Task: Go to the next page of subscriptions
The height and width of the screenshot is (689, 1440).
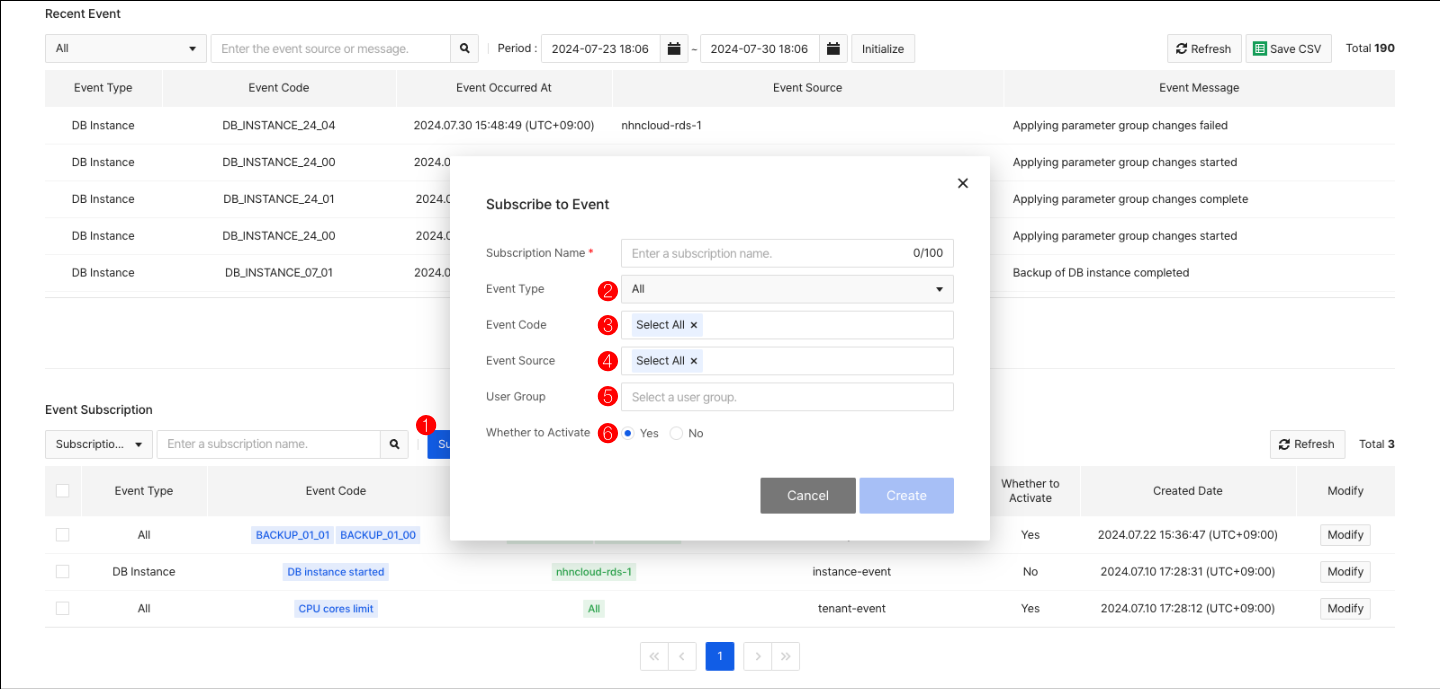Action: (758, 656)
